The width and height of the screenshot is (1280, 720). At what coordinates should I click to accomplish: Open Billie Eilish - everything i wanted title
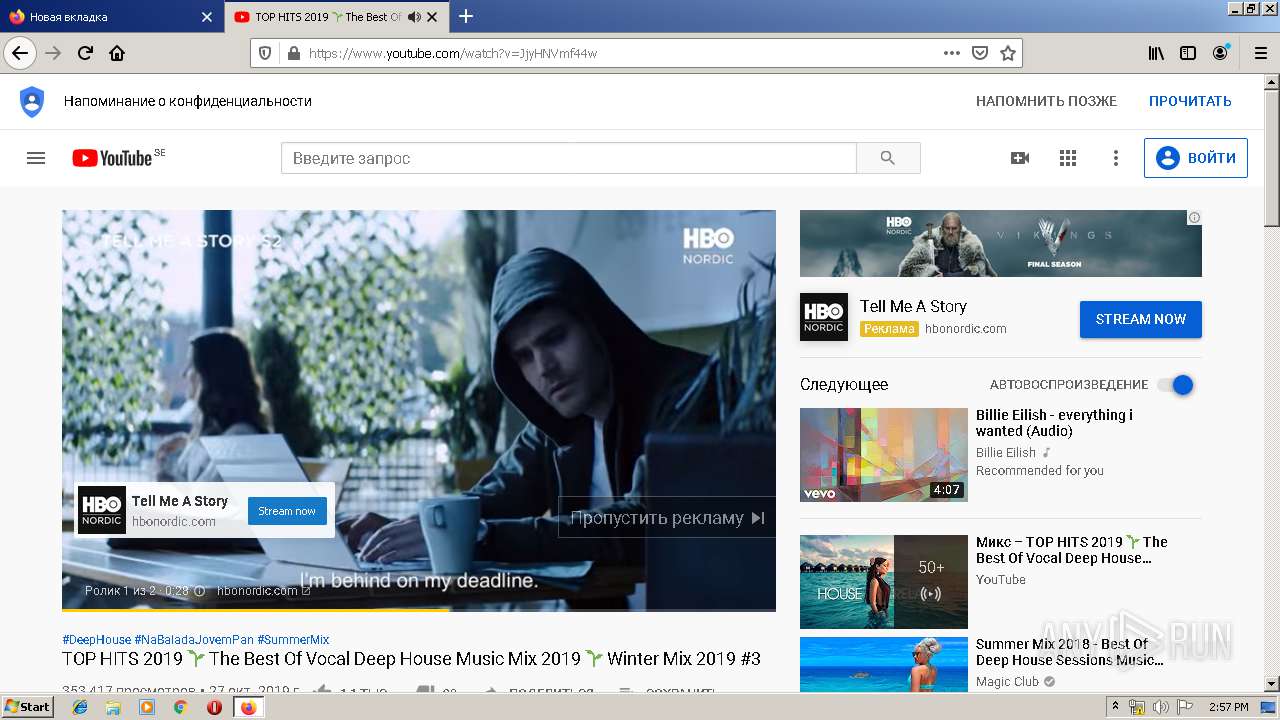pos(1055,423)
